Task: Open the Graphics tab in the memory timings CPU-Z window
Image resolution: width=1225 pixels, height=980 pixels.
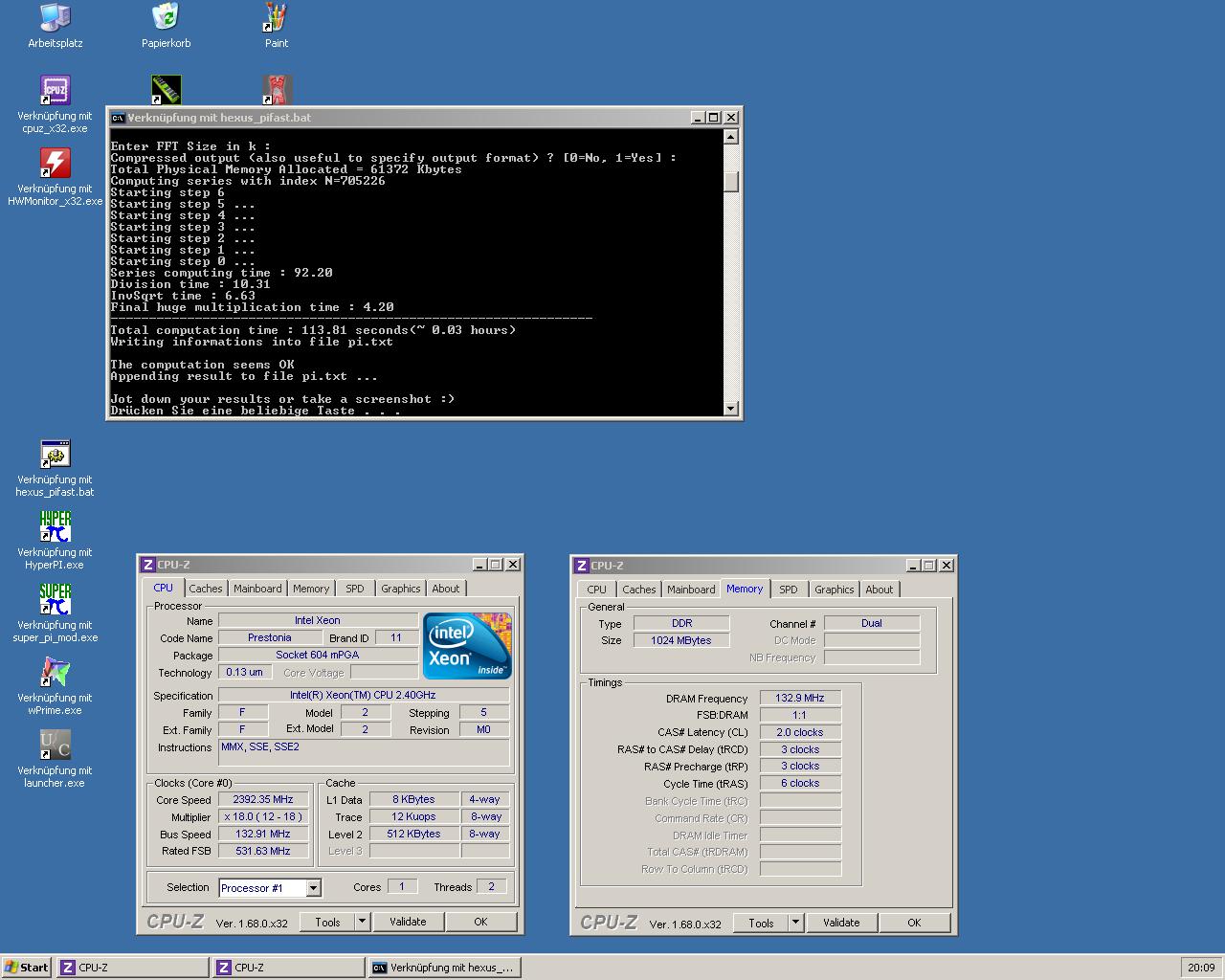Action: 834,590
